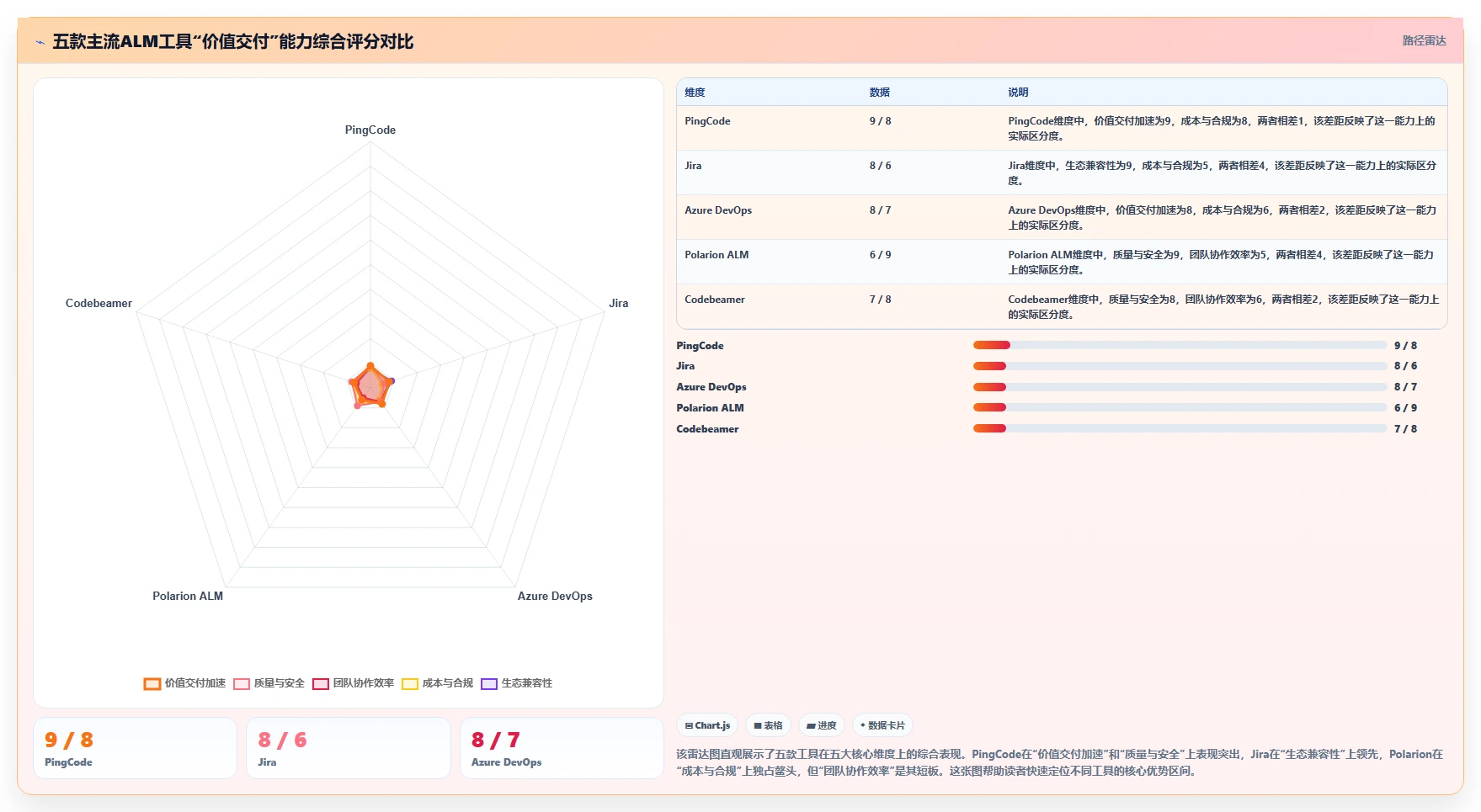This screenshot has height=812, width=1481.
Task: Click the Codebeamer axis label on the radar
Action: [99, 303]
